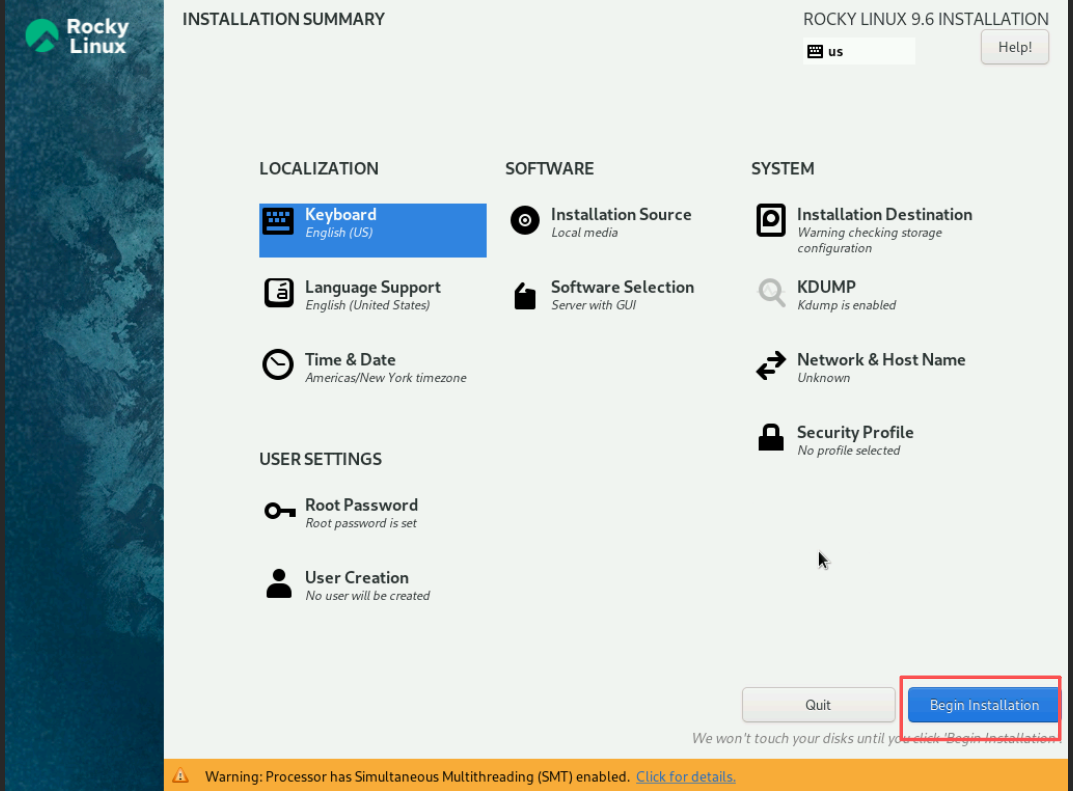The height and width of the screenshot is (791, 1073).
Task: Open Language Support via its icon
Action: click(x=278, y=293)
